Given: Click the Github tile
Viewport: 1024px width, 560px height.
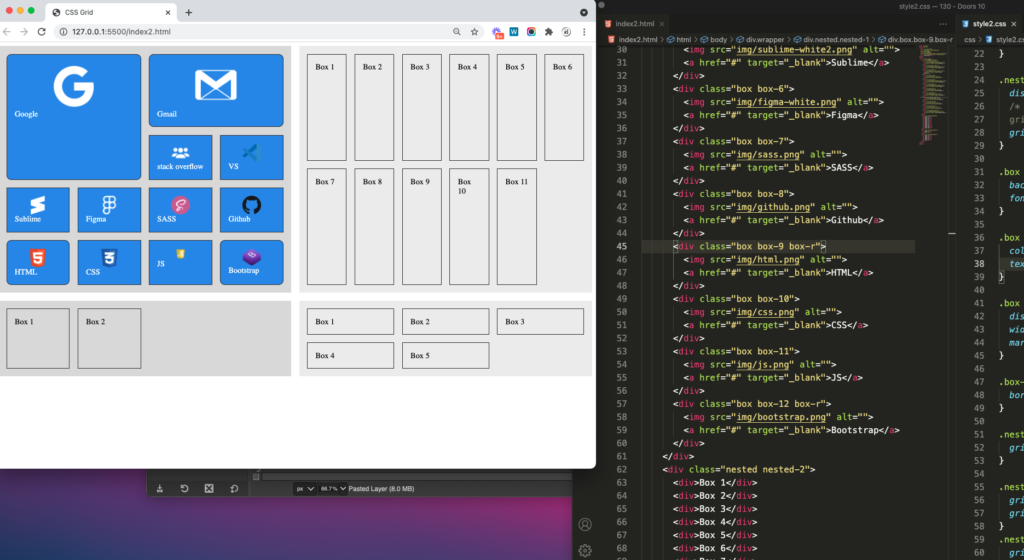Looking at the screenshot, I should 251,210.
